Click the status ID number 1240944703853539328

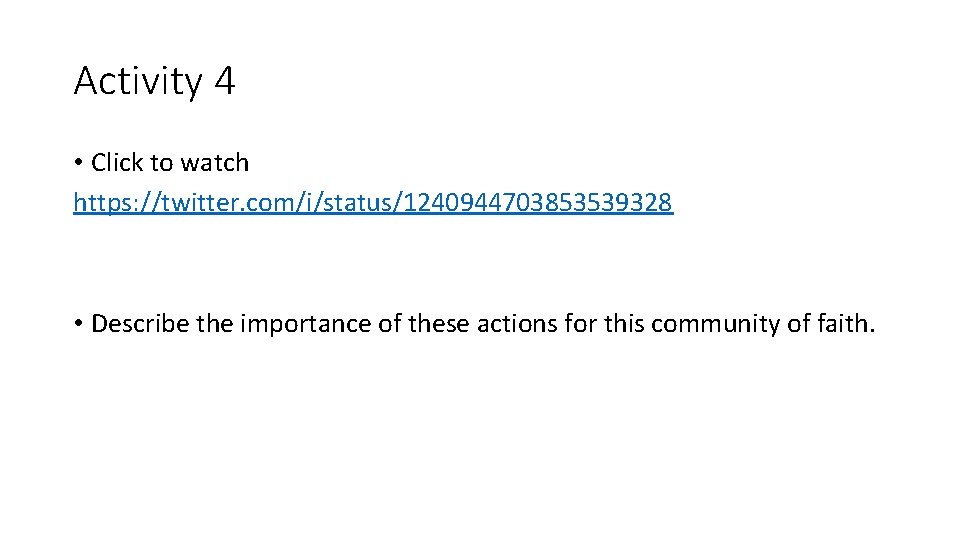click(537, 204)
